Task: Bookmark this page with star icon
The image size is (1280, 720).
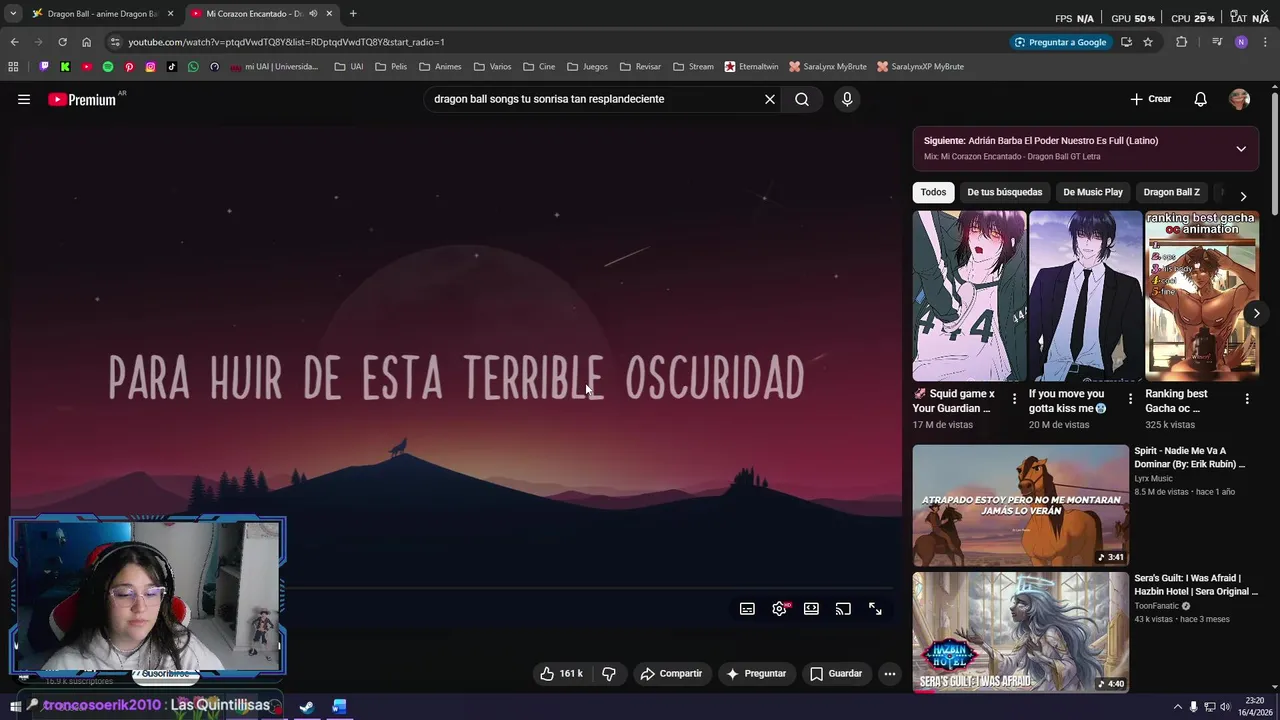Action: (1148, 42)
